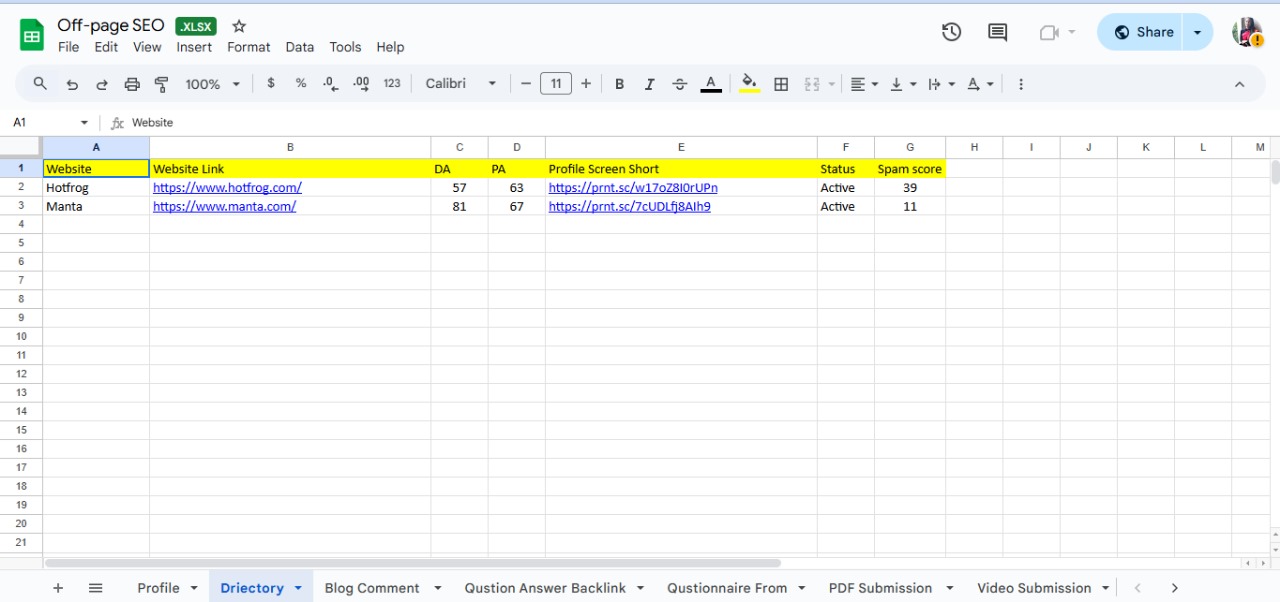Image resolution: width=1280 pixels, height=602 pixels.
Task: Open the View menu
Action: click(x=147, y=47)
